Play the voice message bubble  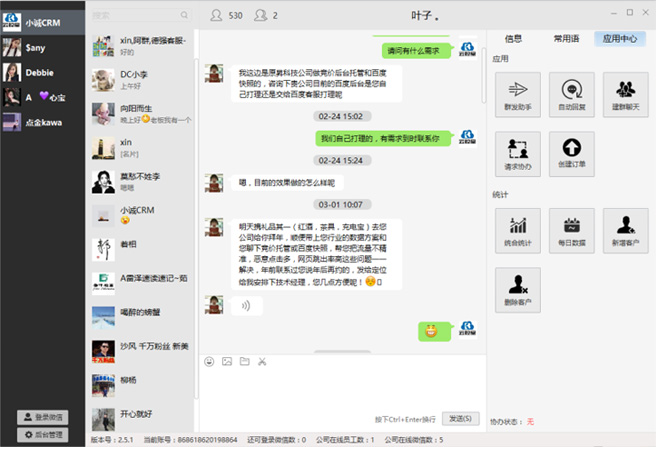pos(246,306)
